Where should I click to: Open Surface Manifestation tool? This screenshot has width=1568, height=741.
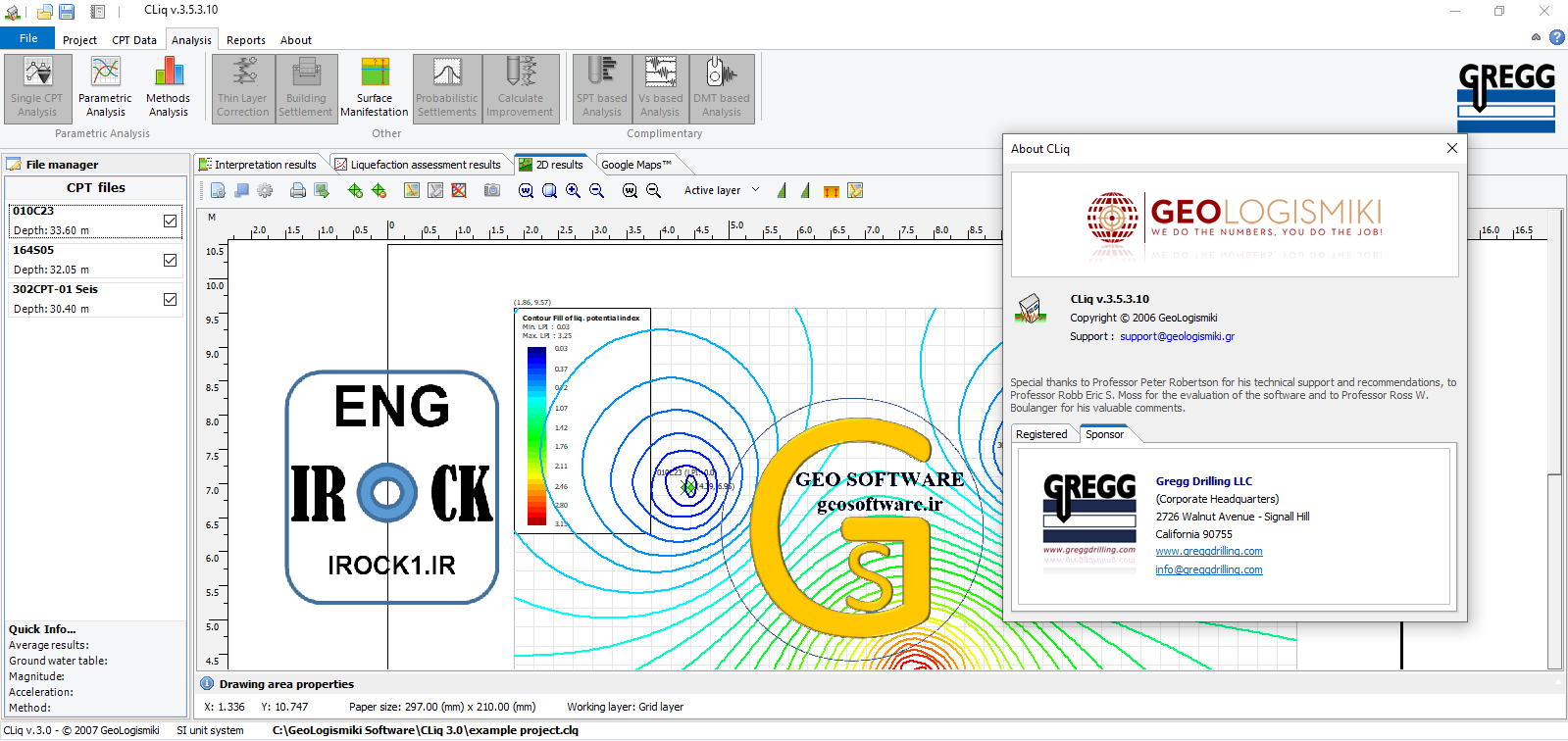pyautogui.click(x=375, y=88)
